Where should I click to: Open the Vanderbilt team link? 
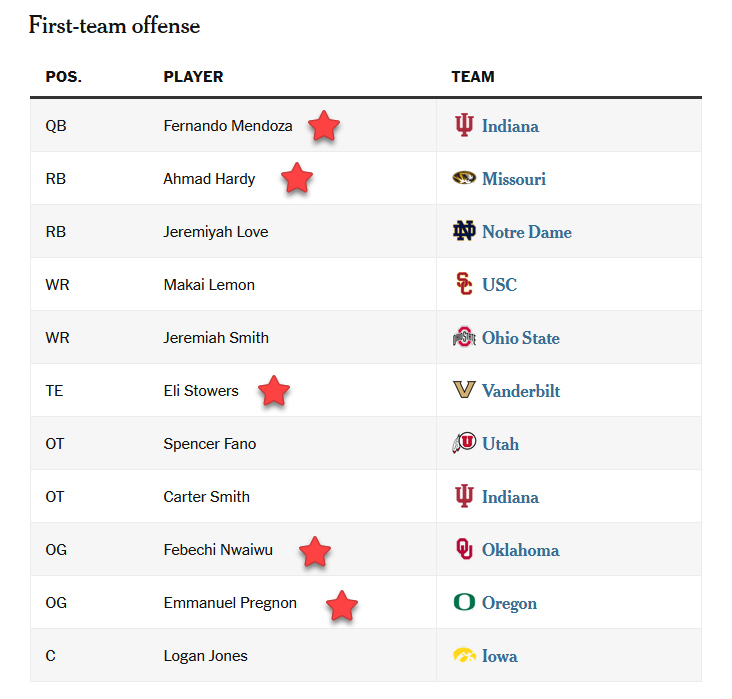tap(521, 391)
